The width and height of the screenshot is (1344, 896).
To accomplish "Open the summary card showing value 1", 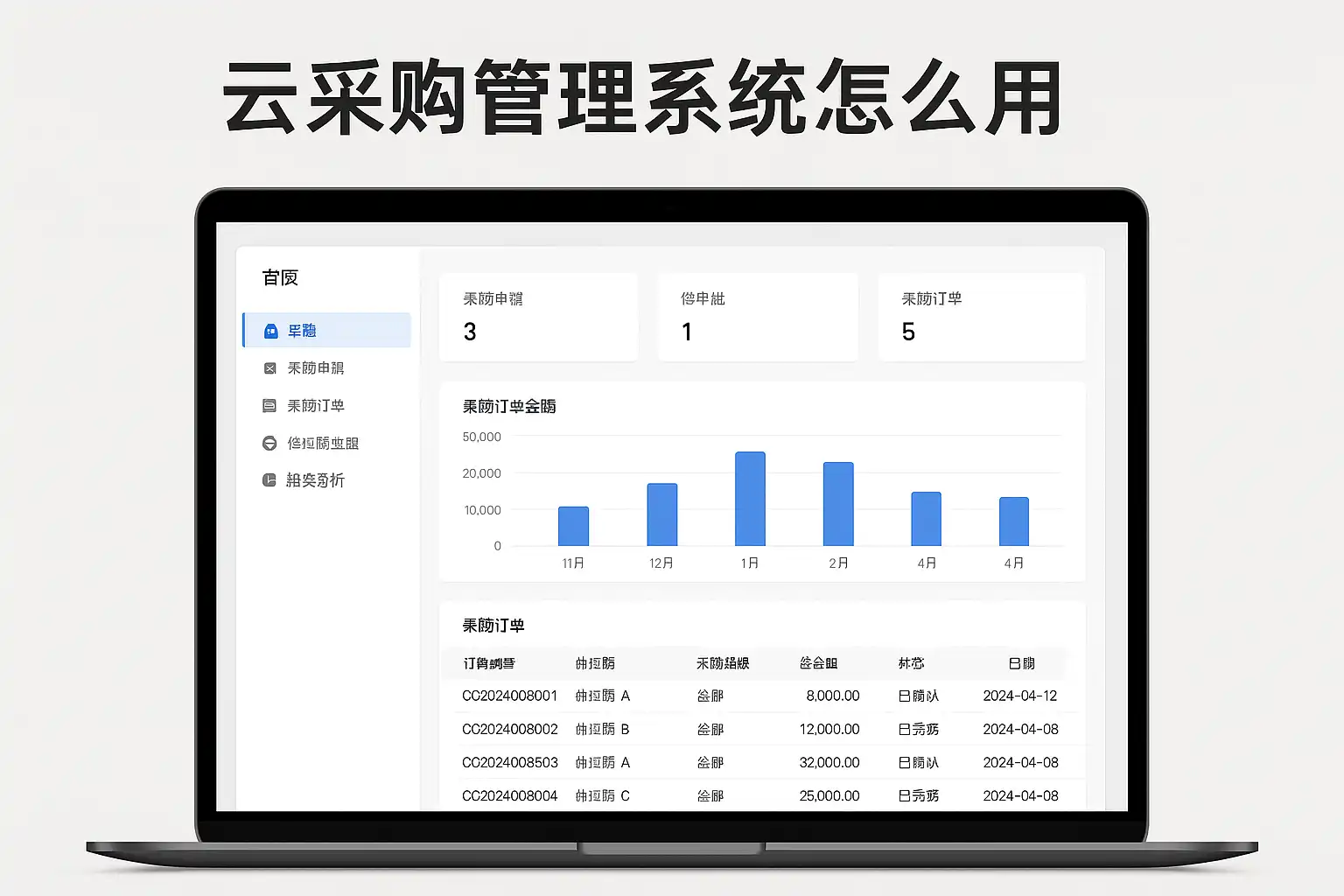I will [757, 317].
